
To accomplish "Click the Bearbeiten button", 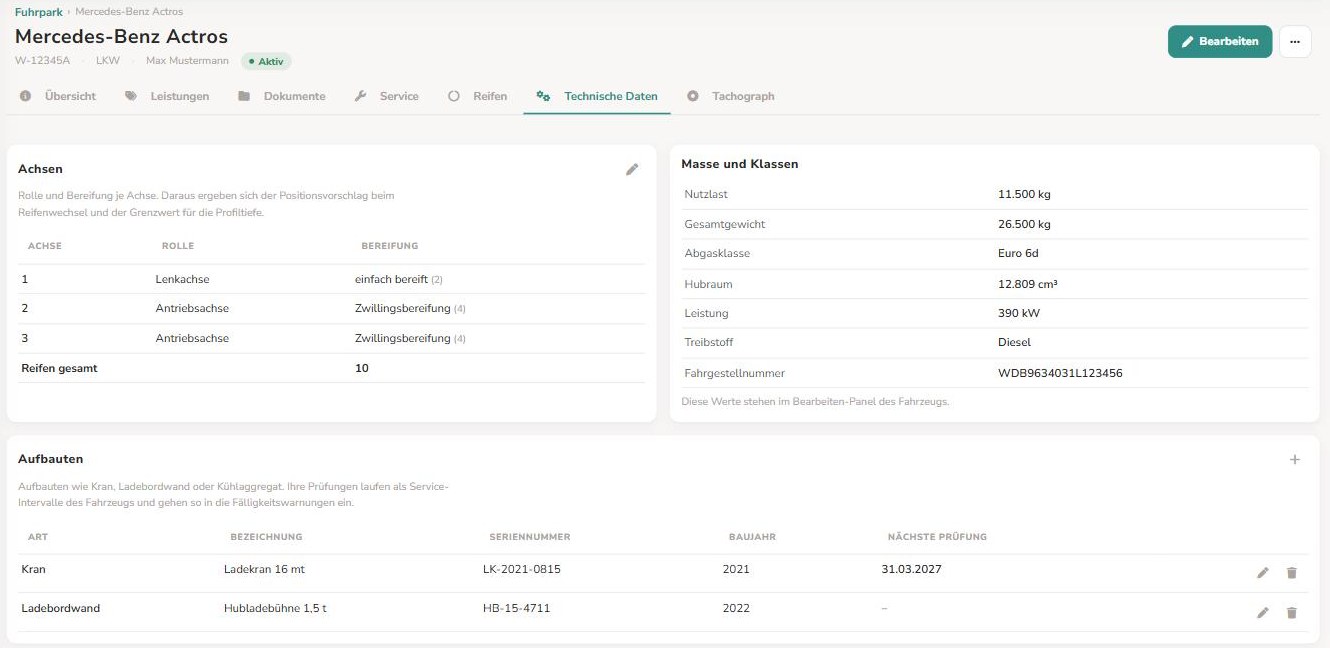I will point(1220,42).
